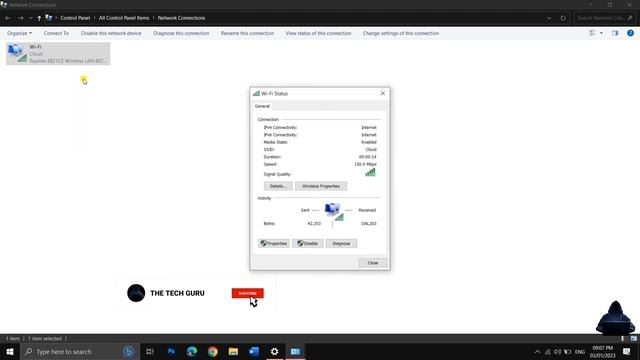The width and height of the screenshot is (640, 360).
Task: Show hidden system tray icons
Action: [x=537, y=352]
